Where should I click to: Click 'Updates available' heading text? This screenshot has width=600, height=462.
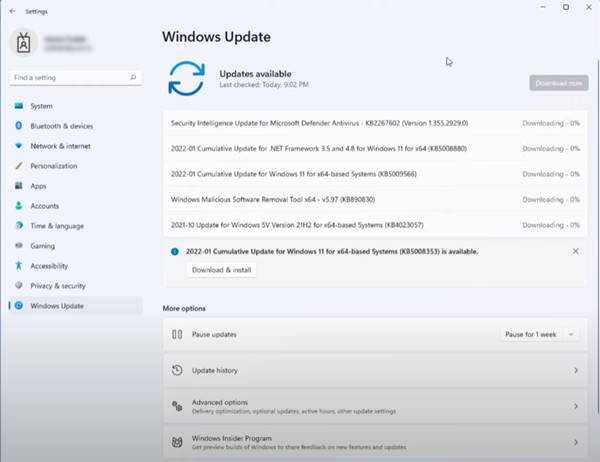pos(255,74)
